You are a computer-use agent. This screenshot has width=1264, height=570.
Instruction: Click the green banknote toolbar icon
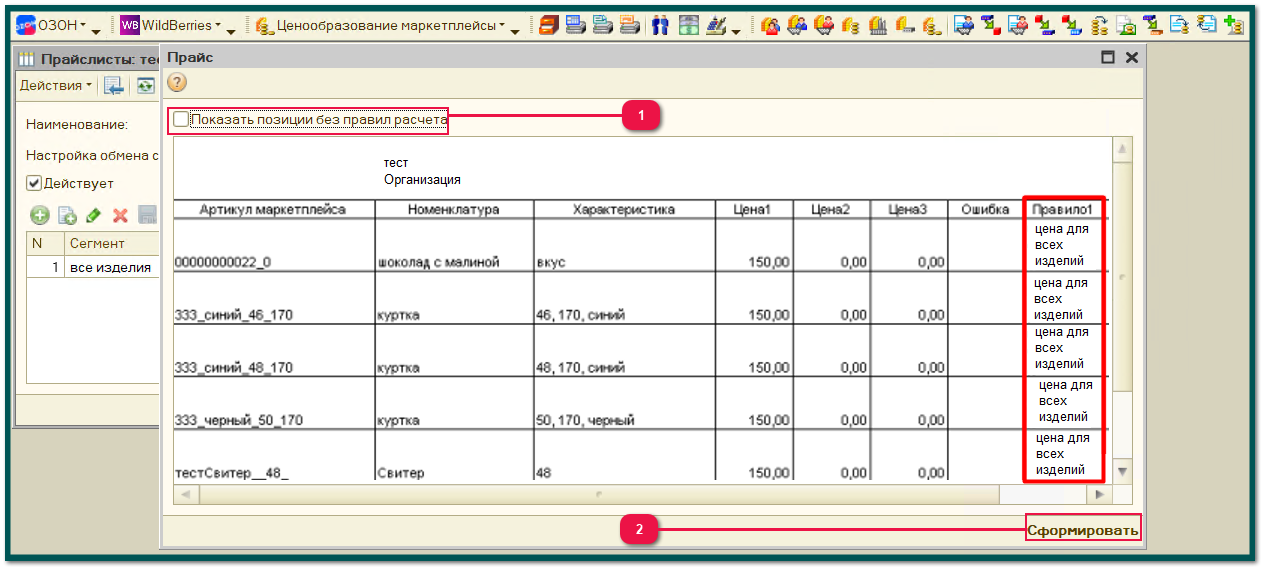(688, 25)
